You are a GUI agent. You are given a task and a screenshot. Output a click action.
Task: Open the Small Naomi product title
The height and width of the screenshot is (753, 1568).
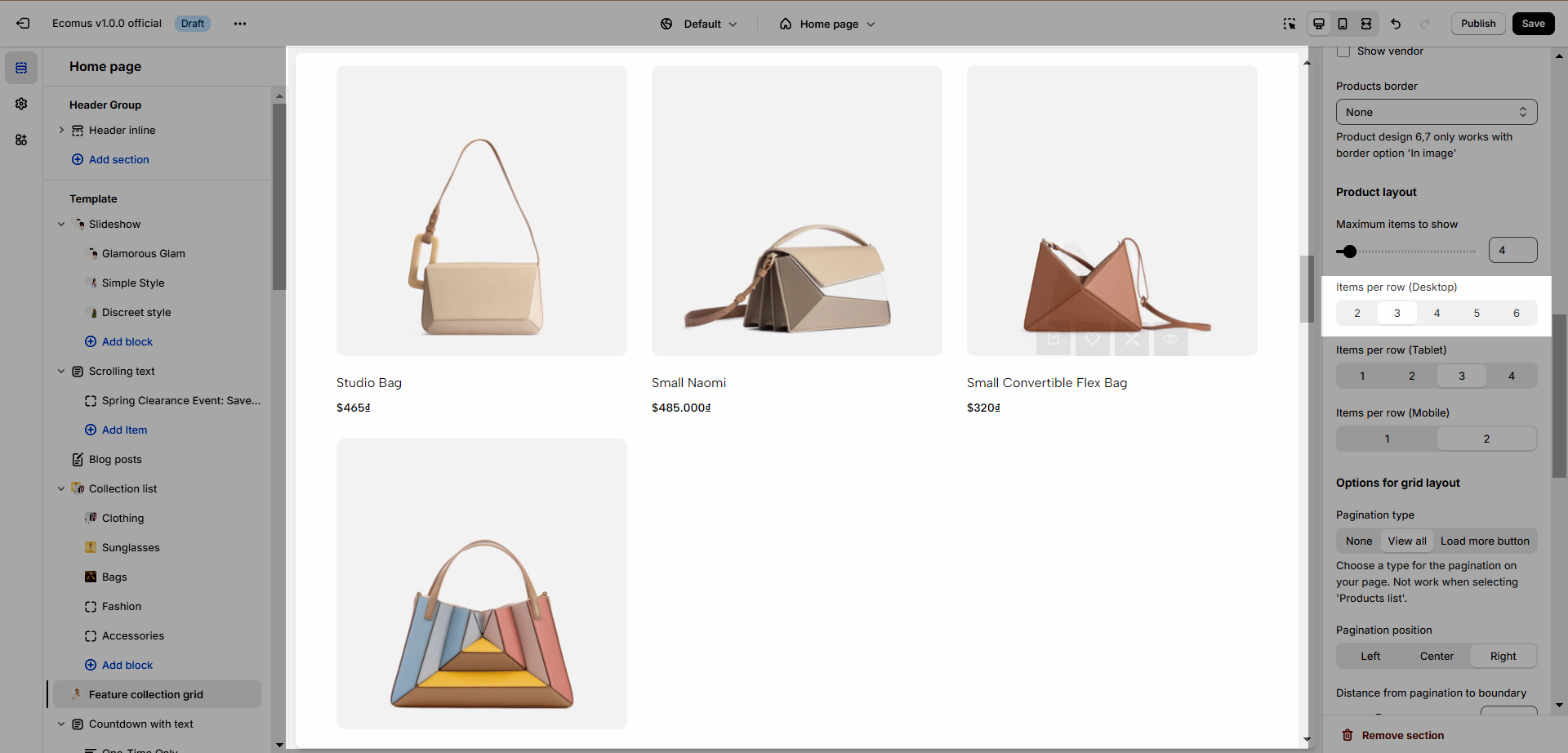[688, 383]
